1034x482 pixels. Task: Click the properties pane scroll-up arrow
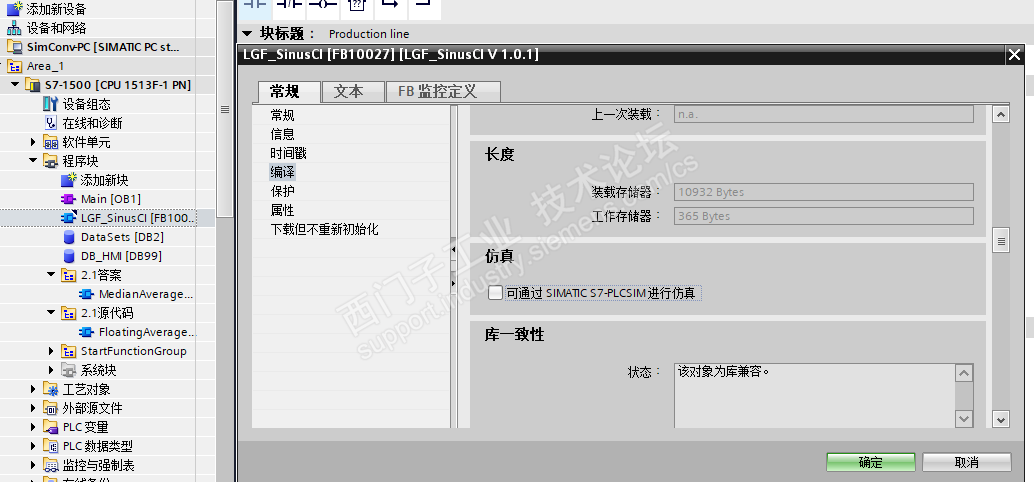click(1001, 114)
